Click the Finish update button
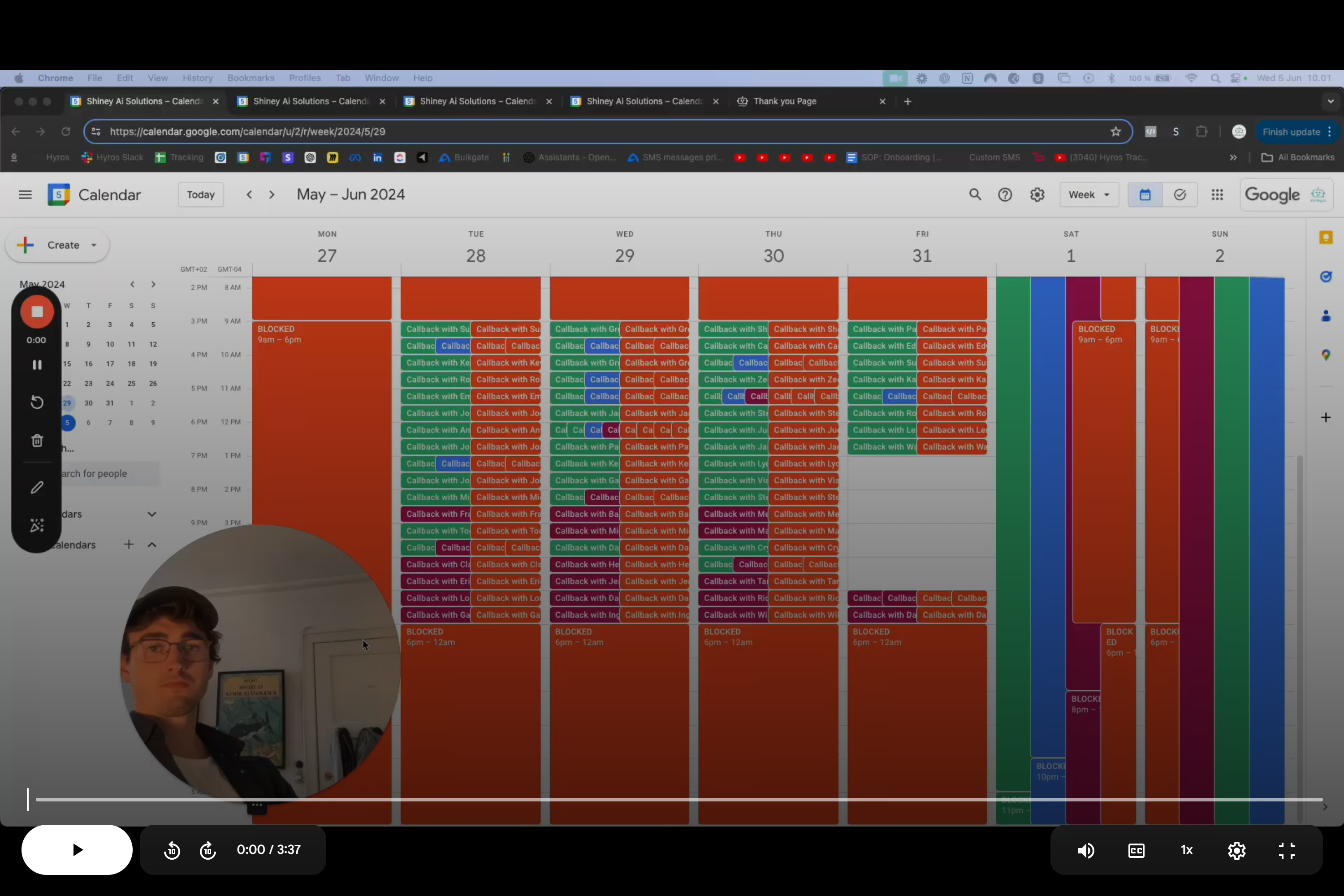1344x896 pixels. (x=1291, y=132)
